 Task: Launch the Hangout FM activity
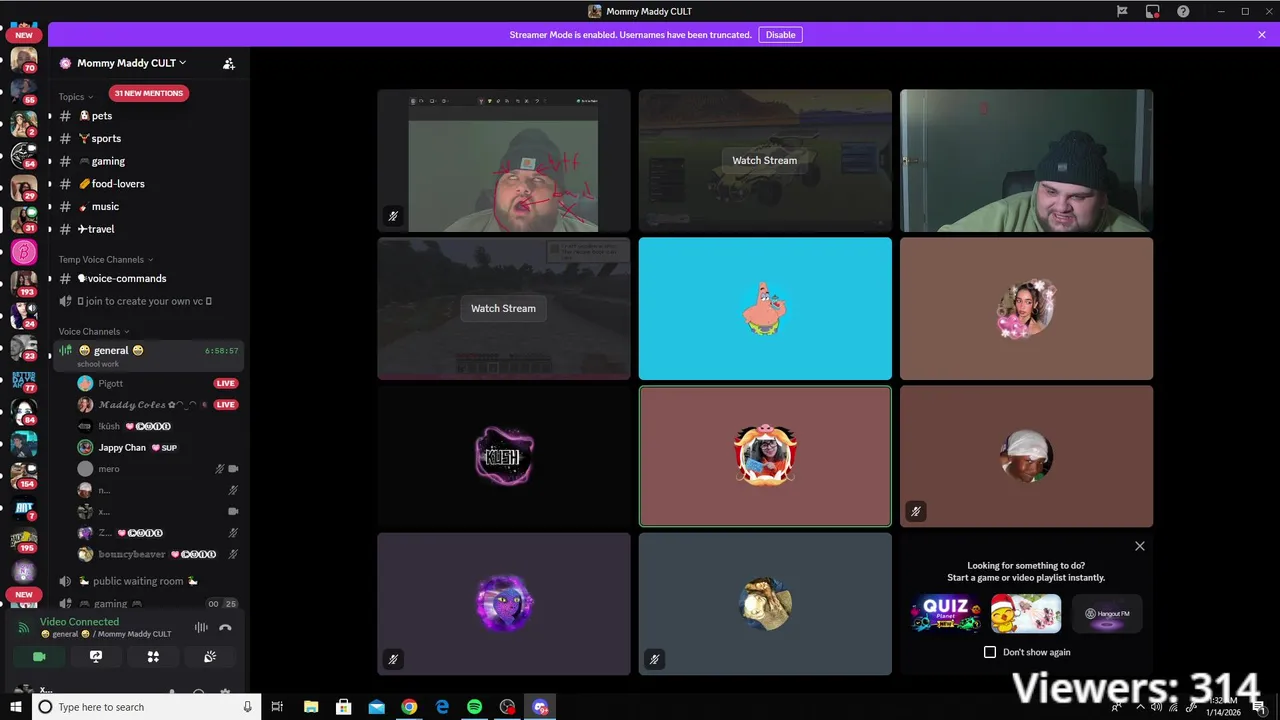click(1107, 613)
